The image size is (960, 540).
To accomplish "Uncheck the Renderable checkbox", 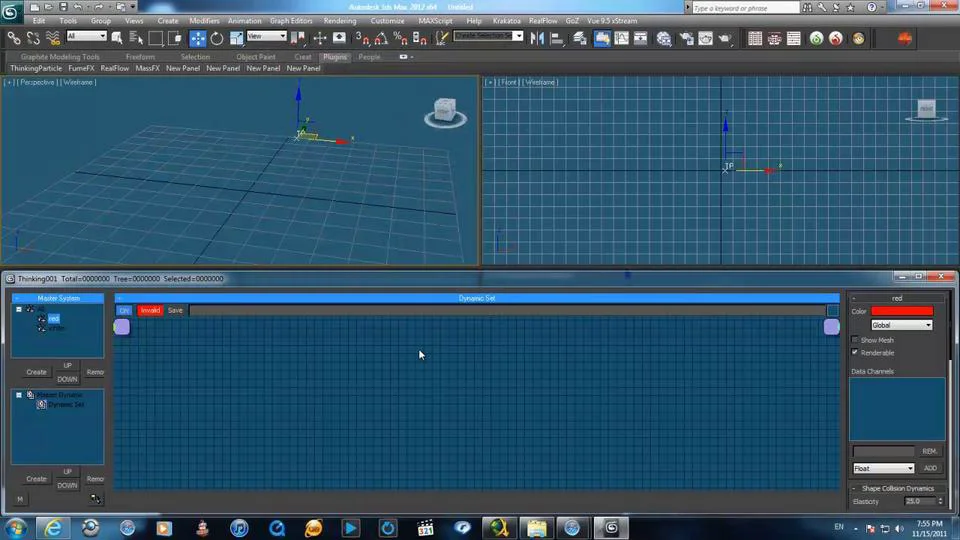I will (x=855, y=353).
